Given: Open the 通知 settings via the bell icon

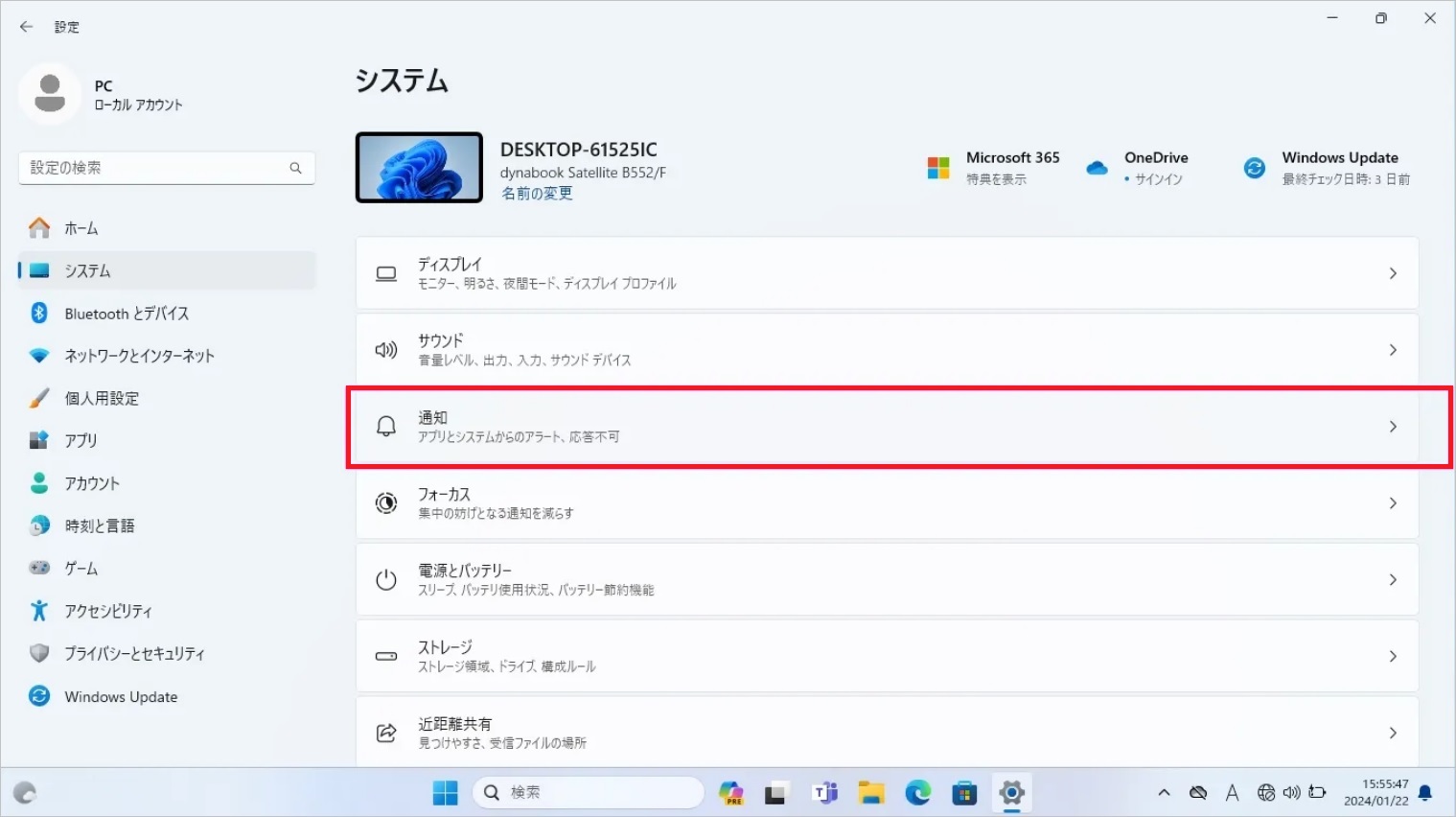Looking at the screenshot, I should 386,426.
